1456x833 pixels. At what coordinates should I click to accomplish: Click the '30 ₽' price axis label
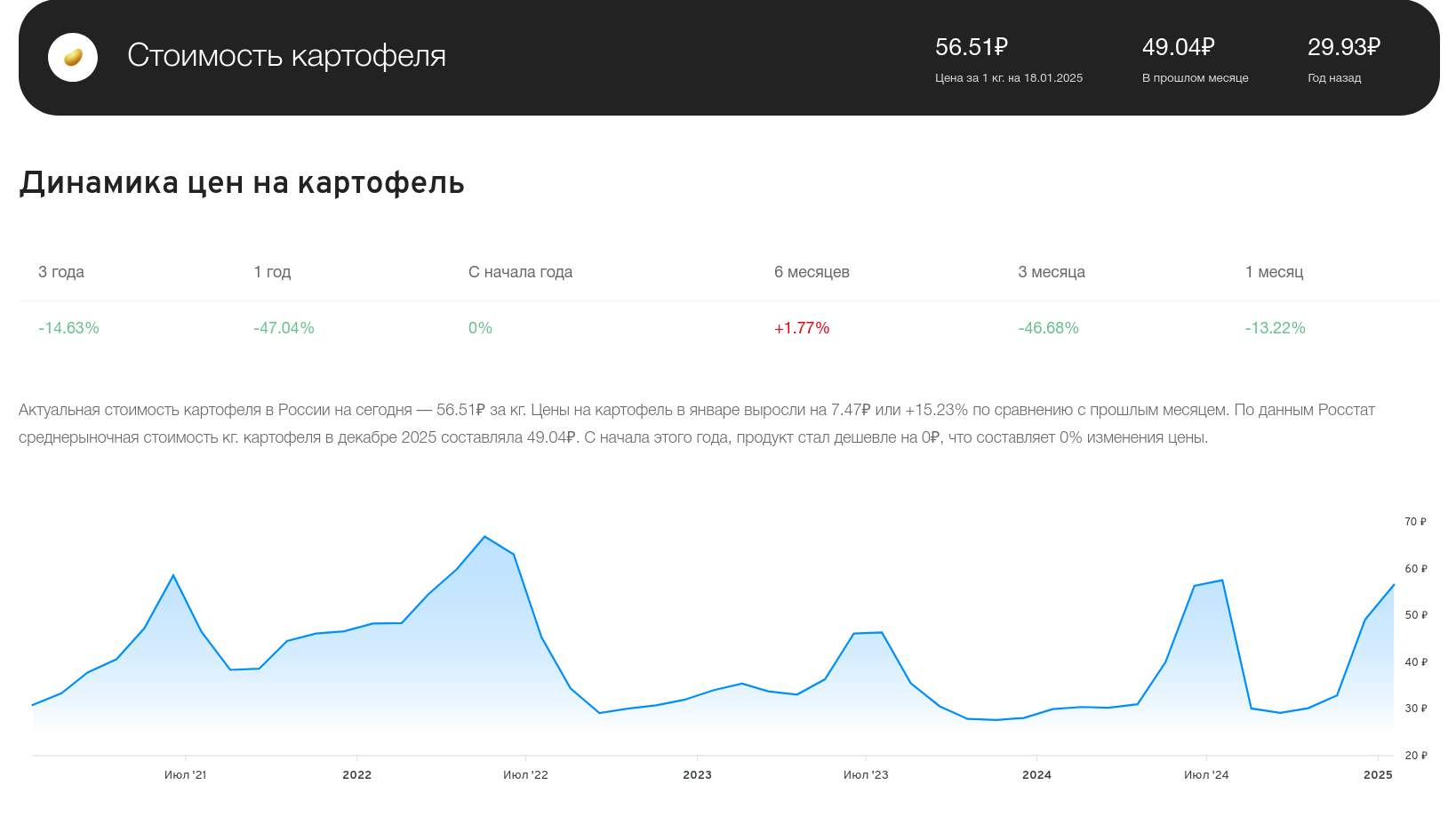[1415, 709]
